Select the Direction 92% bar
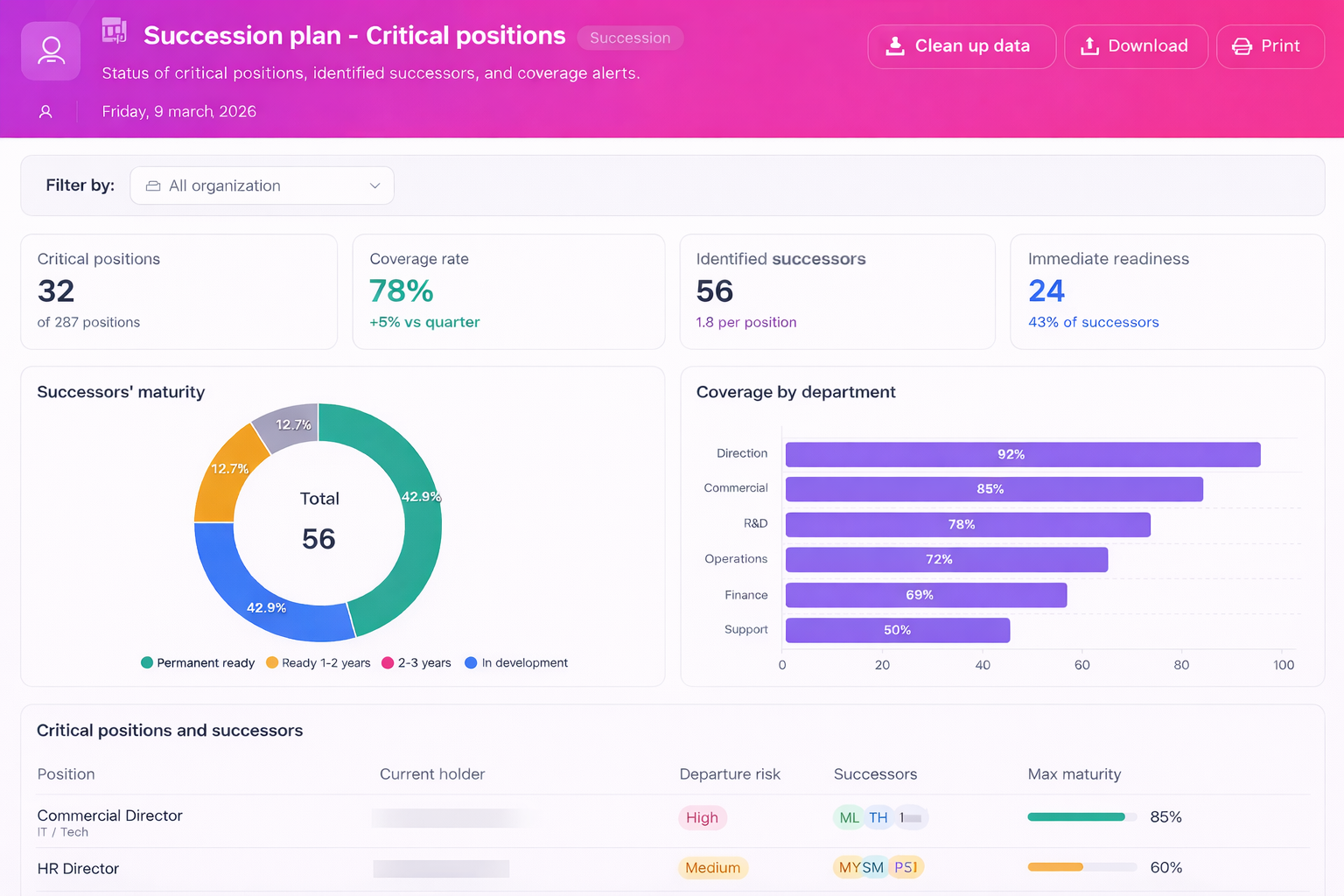The height and width of the screenshot is (896, 1344). (1022, 455)
